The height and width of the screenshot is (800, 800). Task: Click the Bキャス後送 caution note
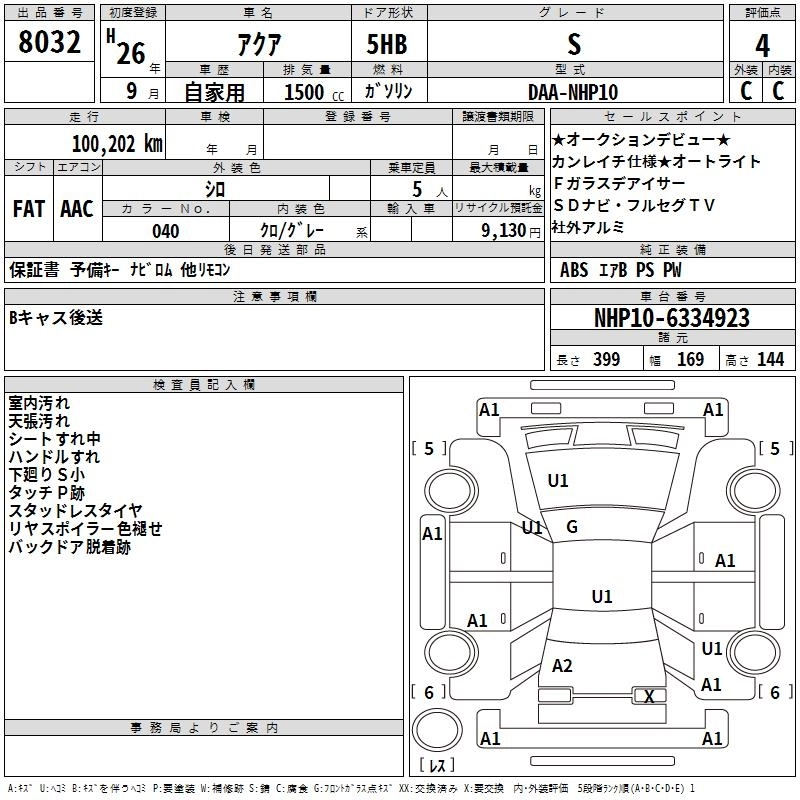click(55, 318)
